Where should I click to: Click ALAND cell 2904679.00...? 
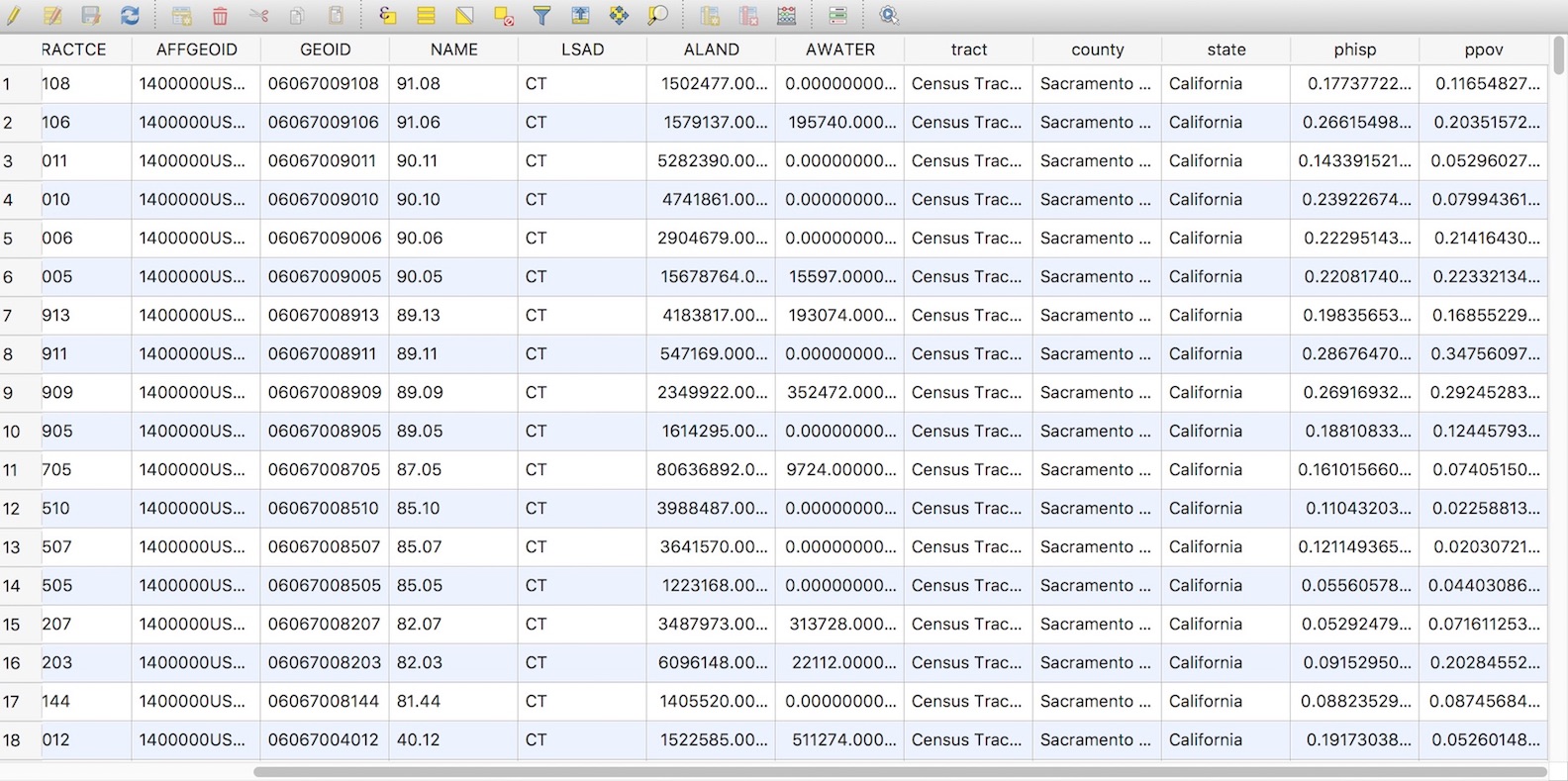click(x=711, y=239)
